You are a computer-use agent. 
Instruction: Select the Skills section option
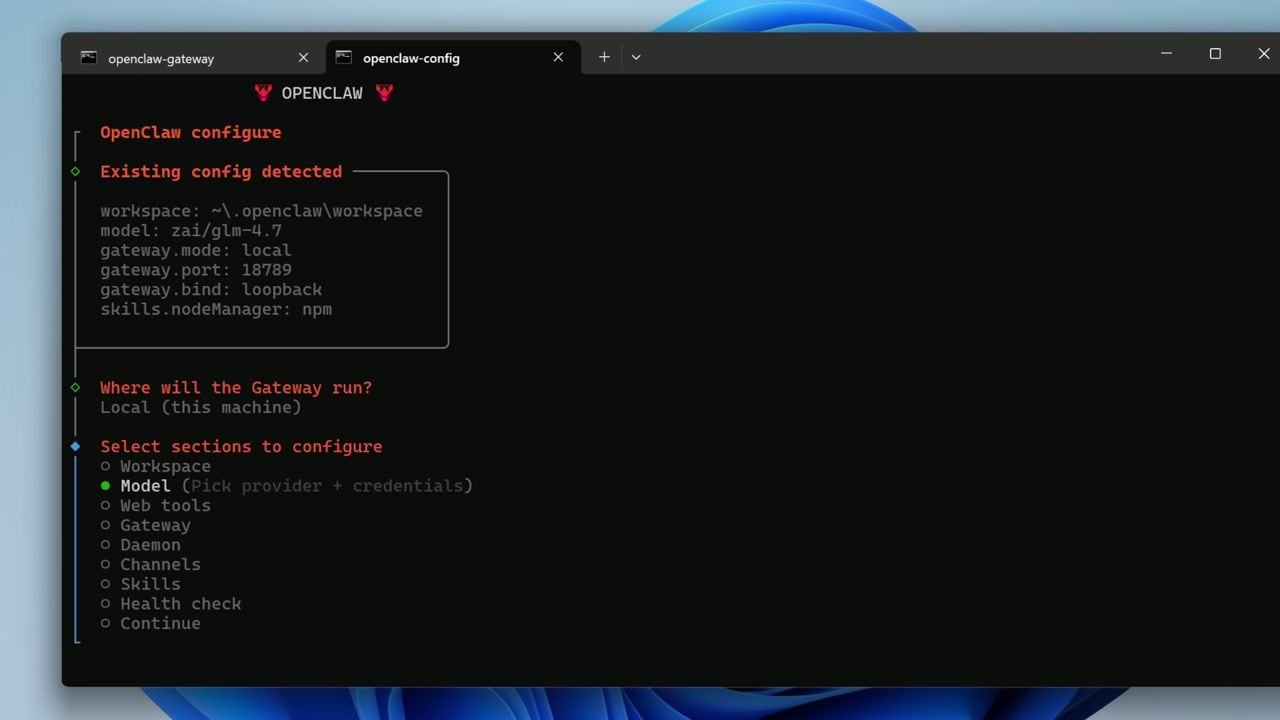click(150, 584)
